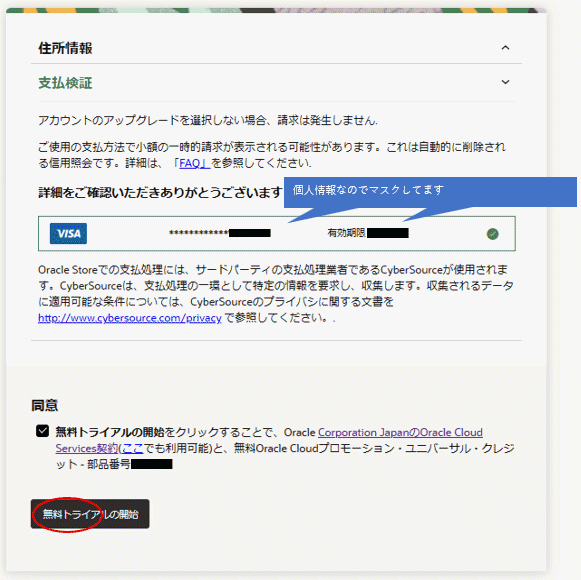Select the 支払検証 section header
This screenshot has width=581, height=580.
point(65,83)
